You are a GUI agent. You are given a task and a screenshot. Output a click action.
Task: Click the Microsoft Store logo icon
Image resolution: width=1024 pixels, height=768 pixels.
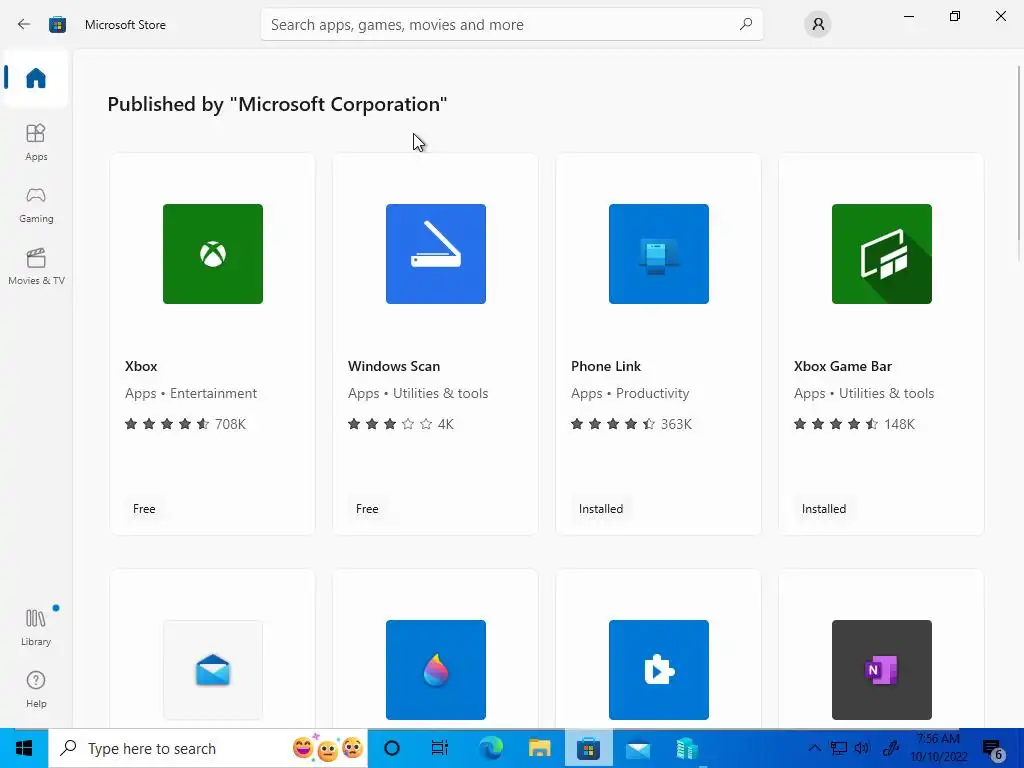pyautogui.click(x=57, y=25)
